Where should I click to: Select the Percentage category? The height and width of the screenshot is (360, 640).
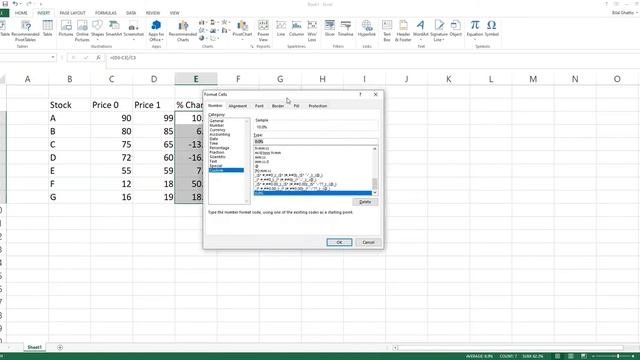tap(220, 148)
